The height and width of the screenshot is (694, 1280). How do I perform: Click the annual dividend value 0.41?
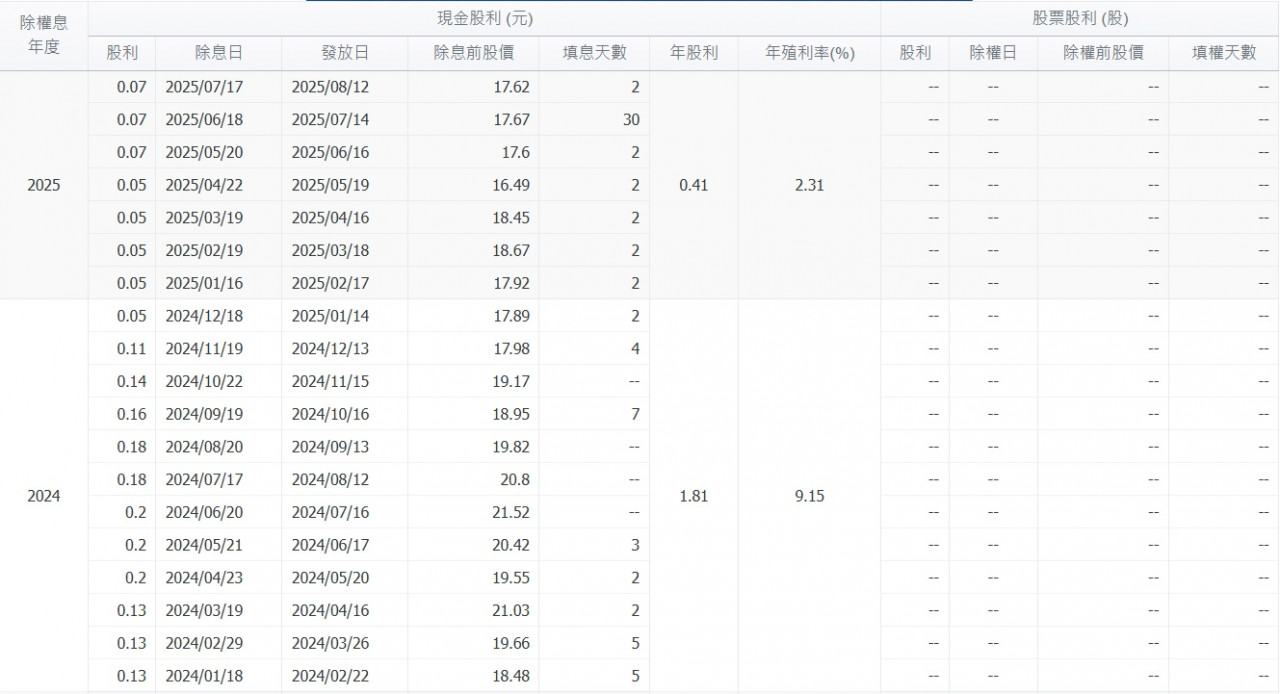pos(693,185)
